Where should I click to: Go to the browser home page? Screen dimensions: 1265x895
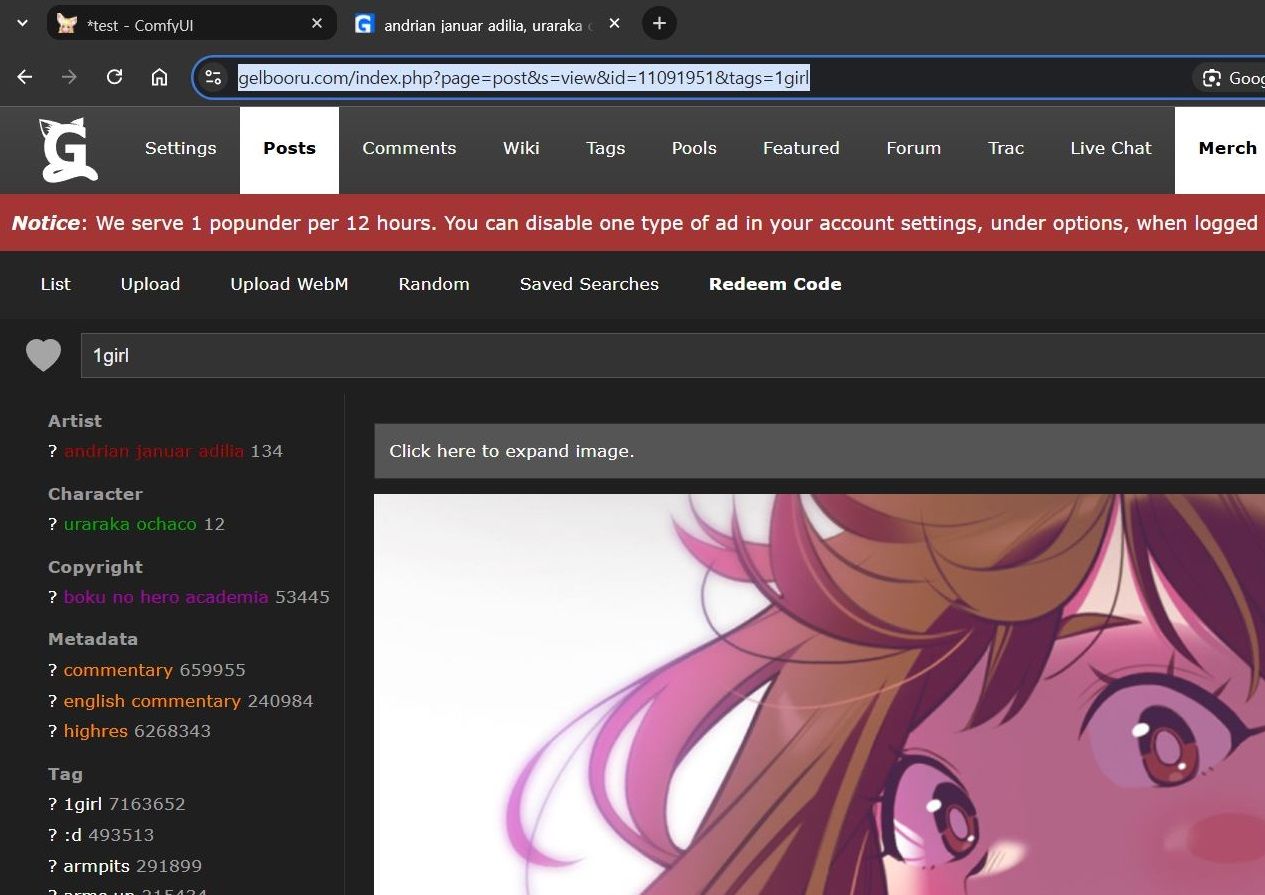(159, 77)
